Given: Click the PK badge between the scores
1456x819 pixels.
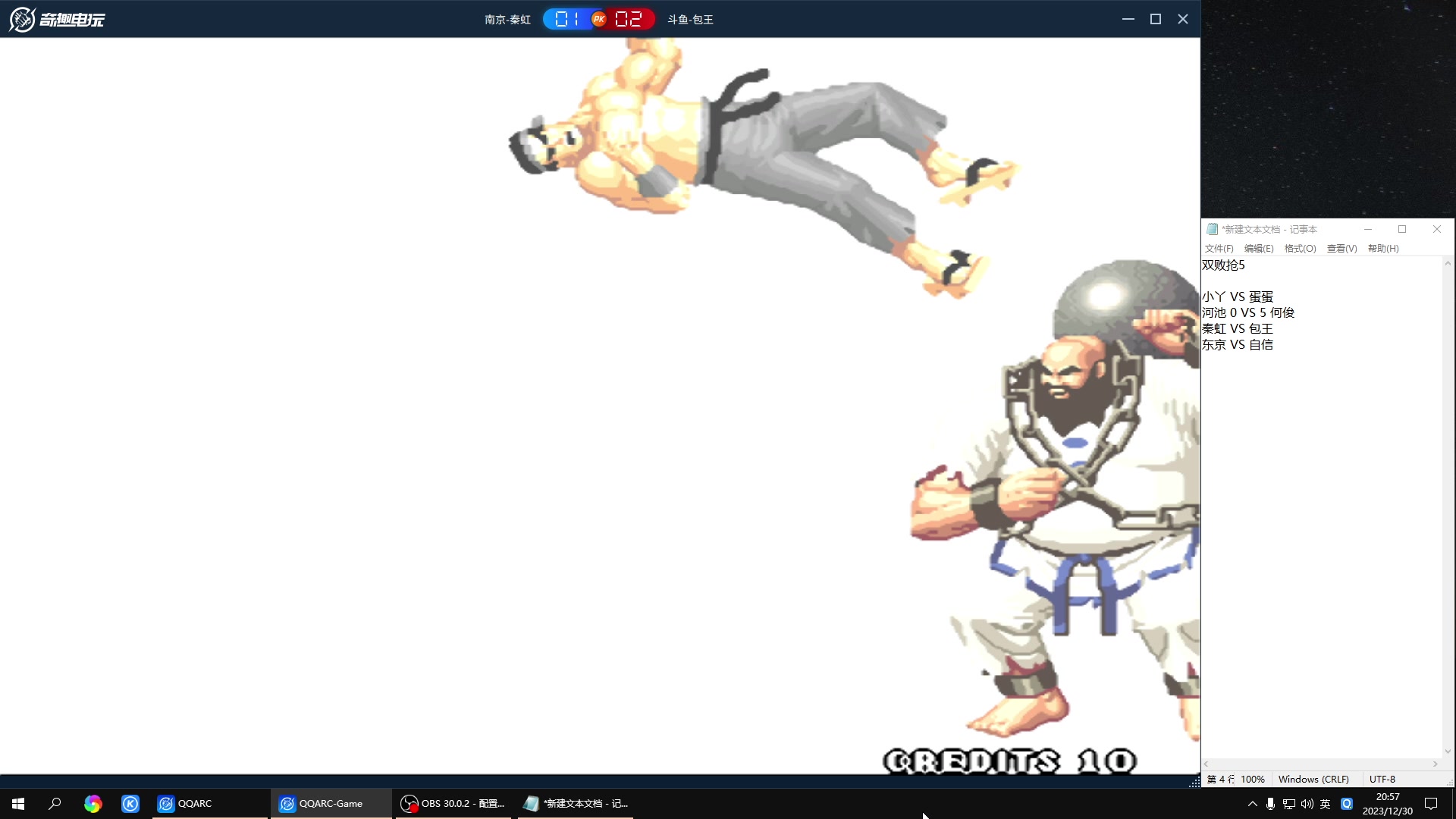Looking at the screenshot, I should click(599, 19).
